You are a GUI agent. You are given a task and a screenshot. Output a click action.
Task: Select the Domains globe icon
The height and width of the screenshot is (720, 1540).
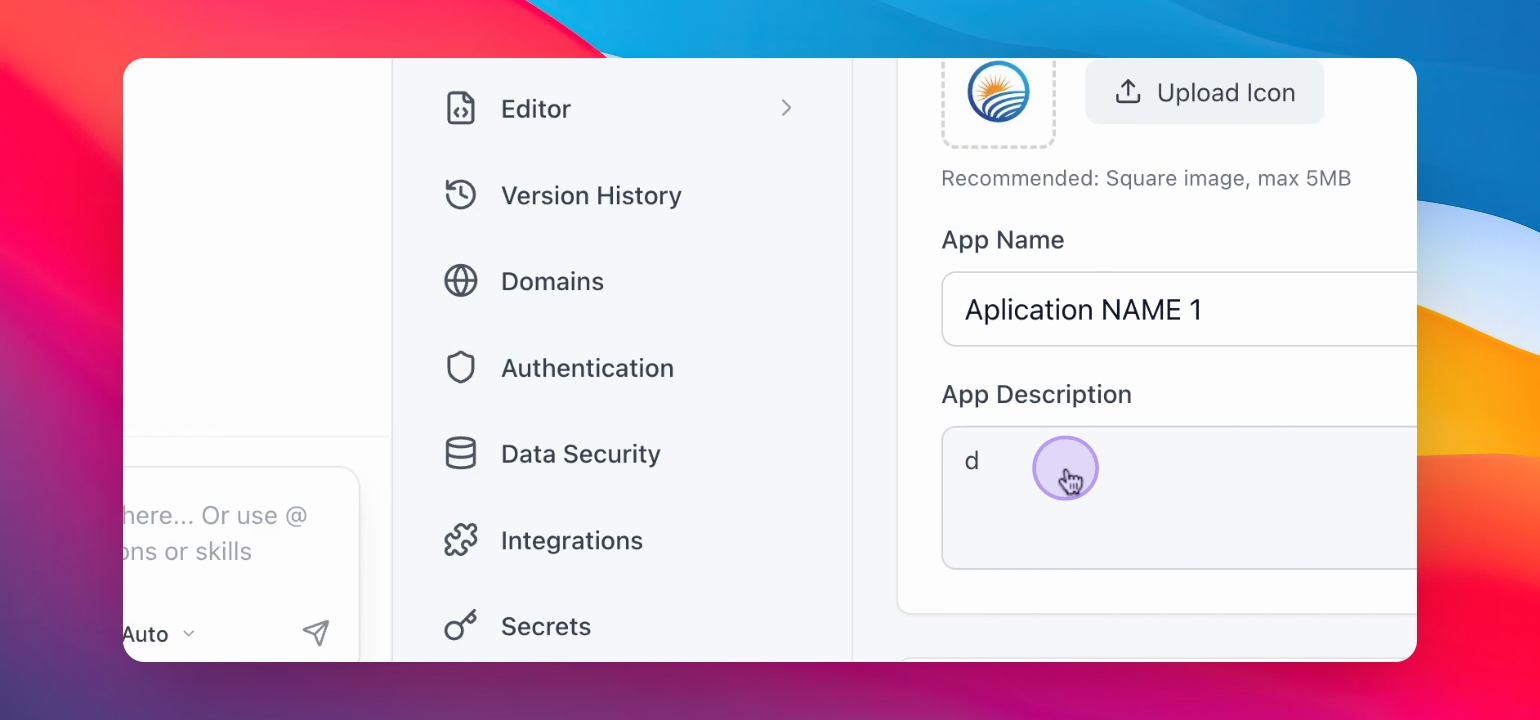click(460, 281)
